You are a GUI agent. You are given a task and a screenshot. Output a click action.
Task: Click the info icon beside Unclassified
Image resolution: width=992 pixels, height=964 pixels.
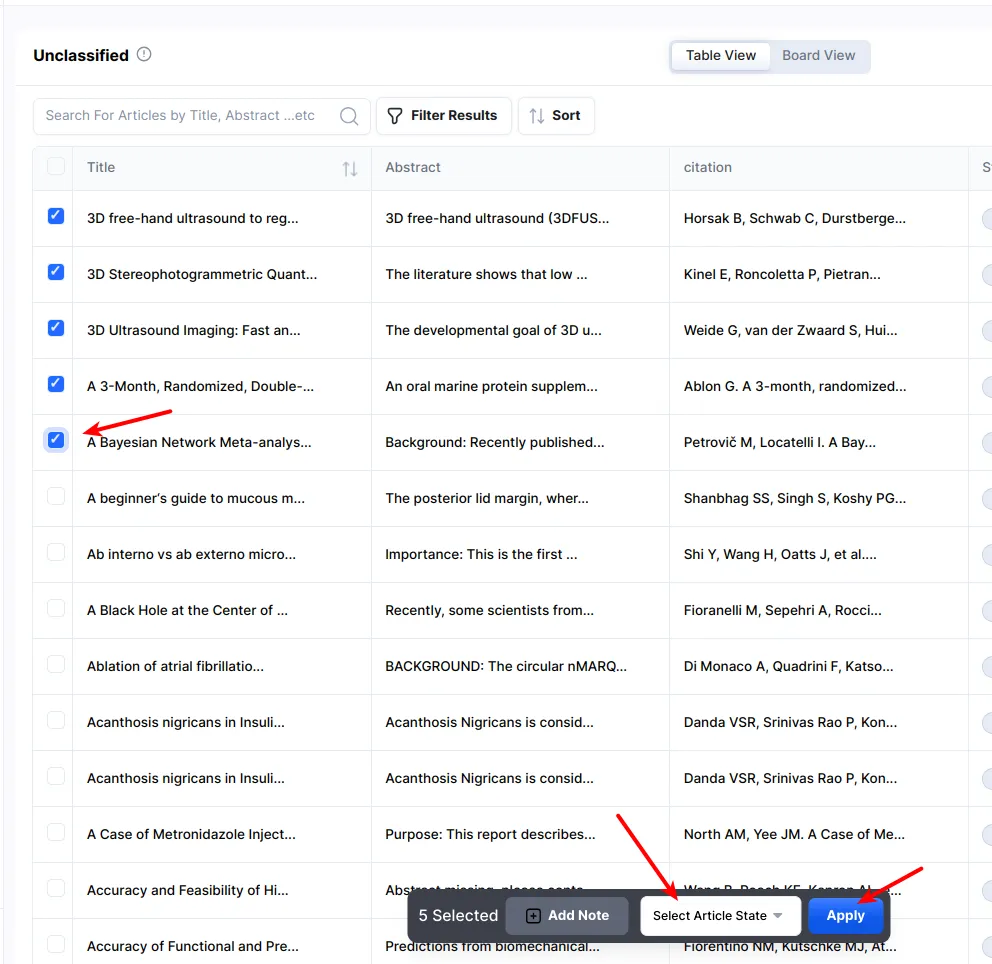144,55
